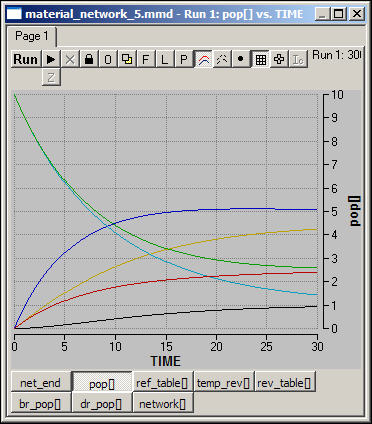Minimize the graph window
This screenshot has width=372, height=424.
pos(323,14)
